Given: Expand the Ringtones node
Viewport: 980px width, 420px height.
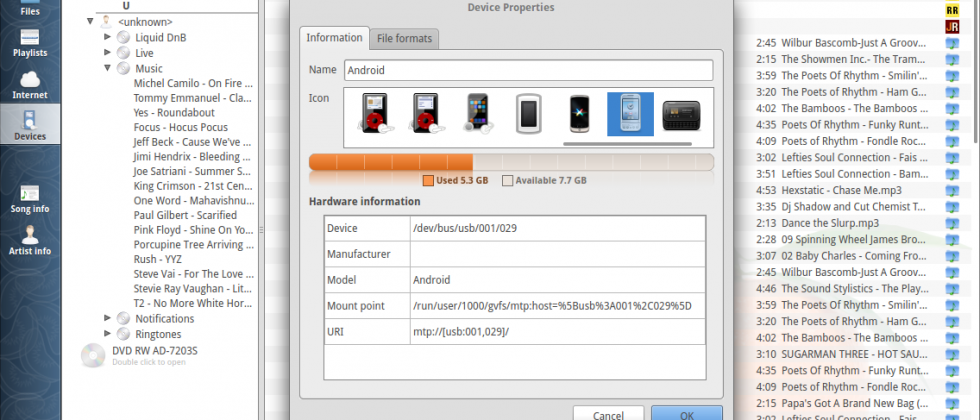Looking at the screenshot, I should click(108, 334).
